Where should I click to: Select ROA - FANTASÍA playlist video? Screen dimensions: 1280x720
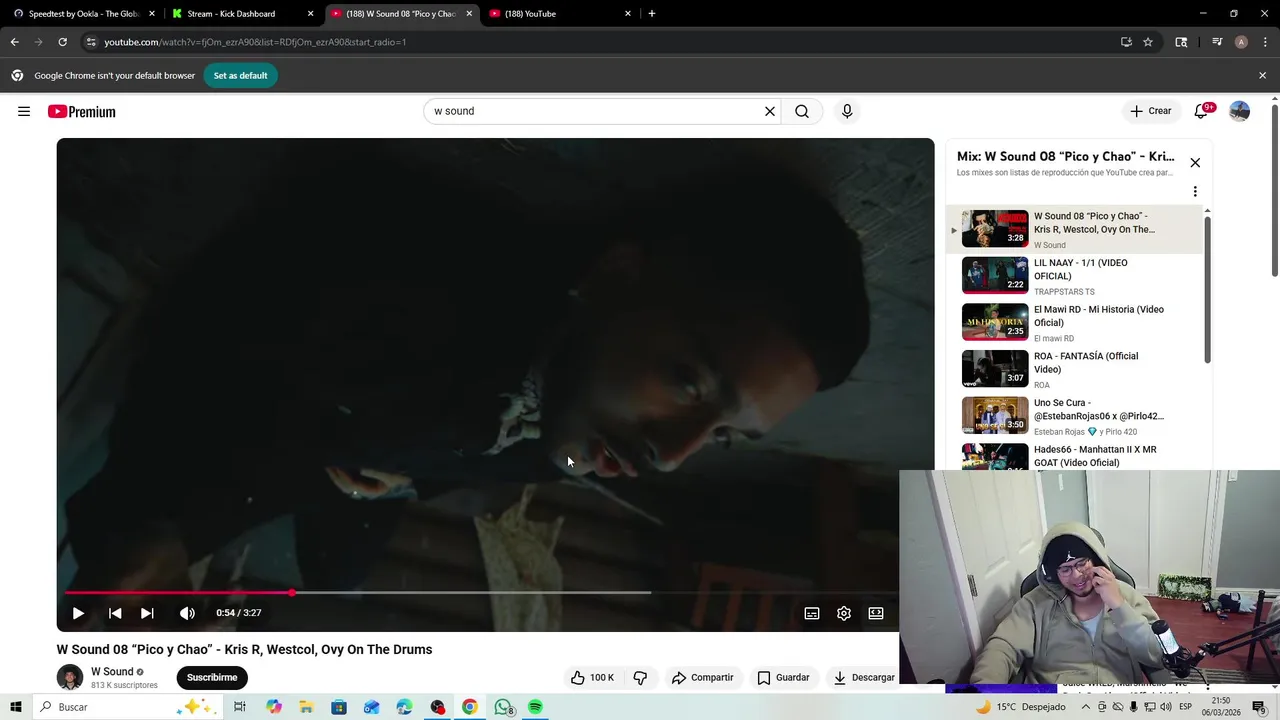(x=1074, y=369)
